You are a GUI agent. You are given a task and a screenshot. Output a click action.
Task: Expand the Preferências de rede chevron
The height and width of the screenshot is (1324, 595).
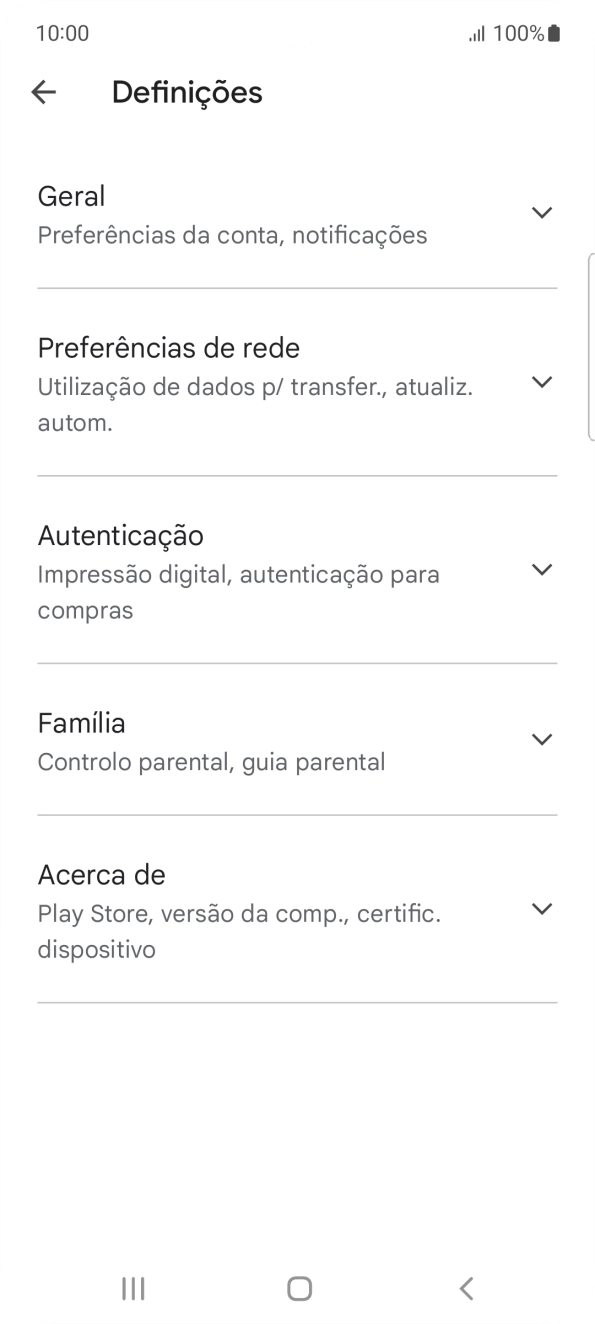[541, 381]
